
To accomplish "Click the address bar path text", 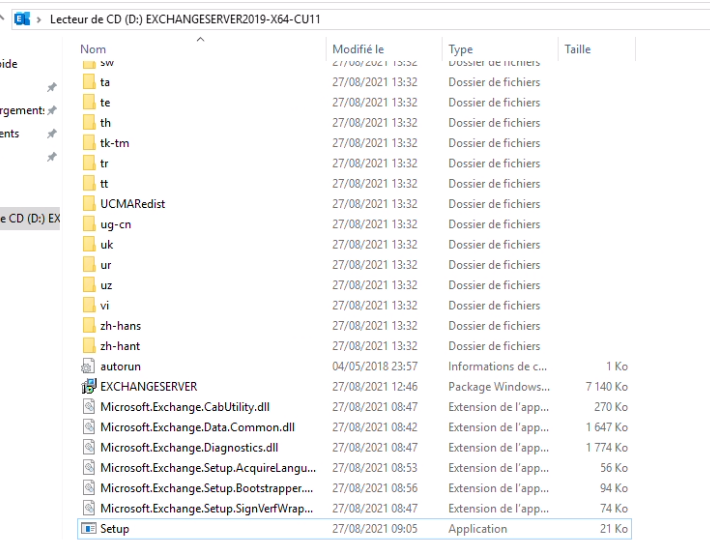I will tap(185, 19).
